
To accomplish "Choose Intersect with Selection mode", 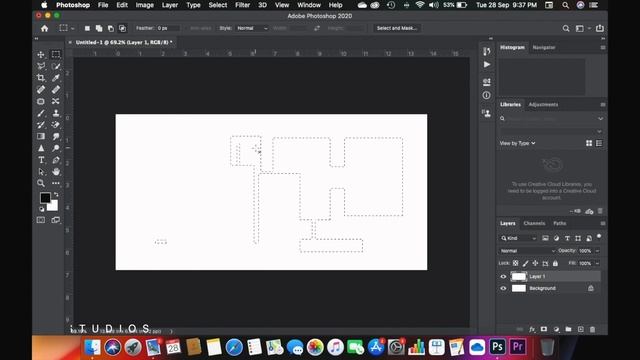I will coord(122,28).
